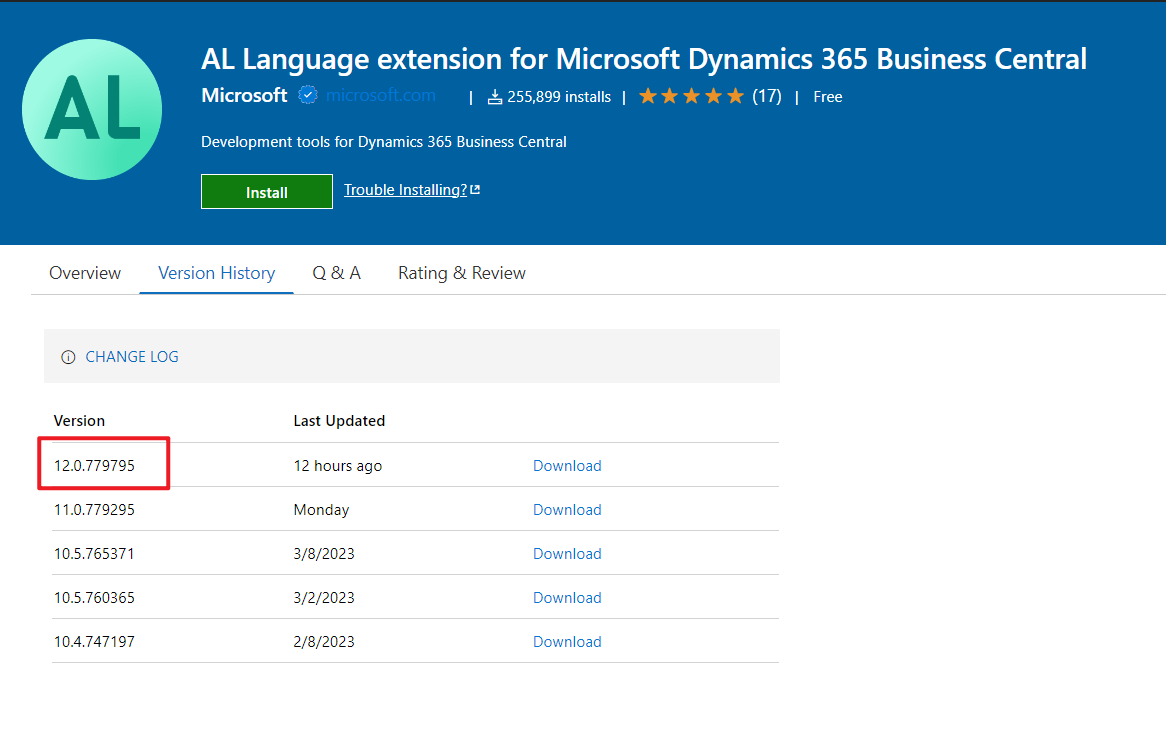This screenshot has height=738, width=1166.
Task: Click the Free price label
Action: tap(828, 97)
